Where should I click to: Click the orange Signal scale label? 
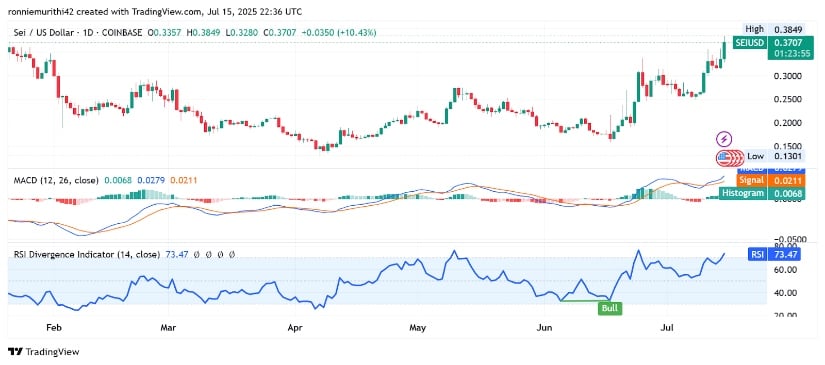(x=752, y=181)
